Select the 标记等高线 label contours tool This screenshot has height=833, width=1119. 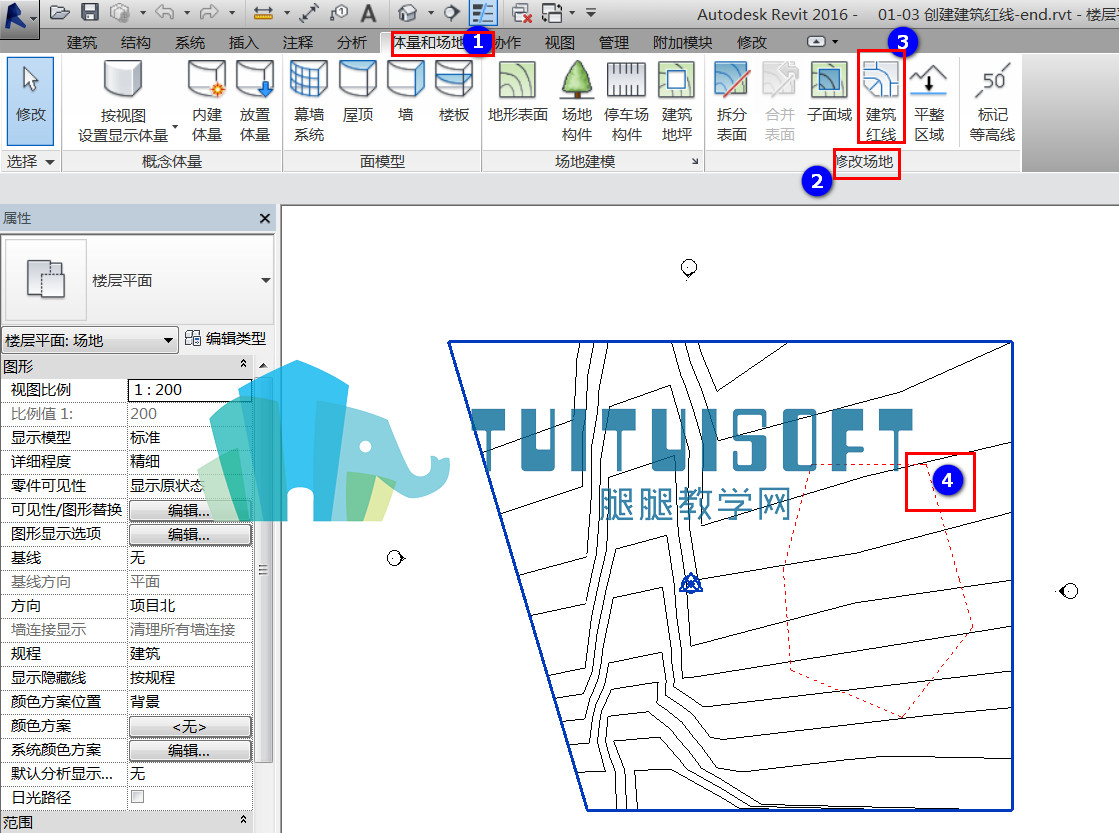click(992, 101)
